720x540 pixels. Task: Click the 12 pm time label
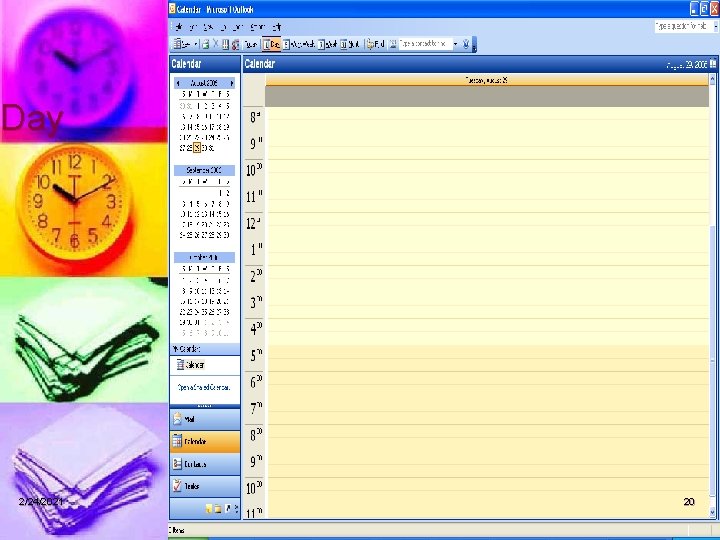click(x=254, y=224)
